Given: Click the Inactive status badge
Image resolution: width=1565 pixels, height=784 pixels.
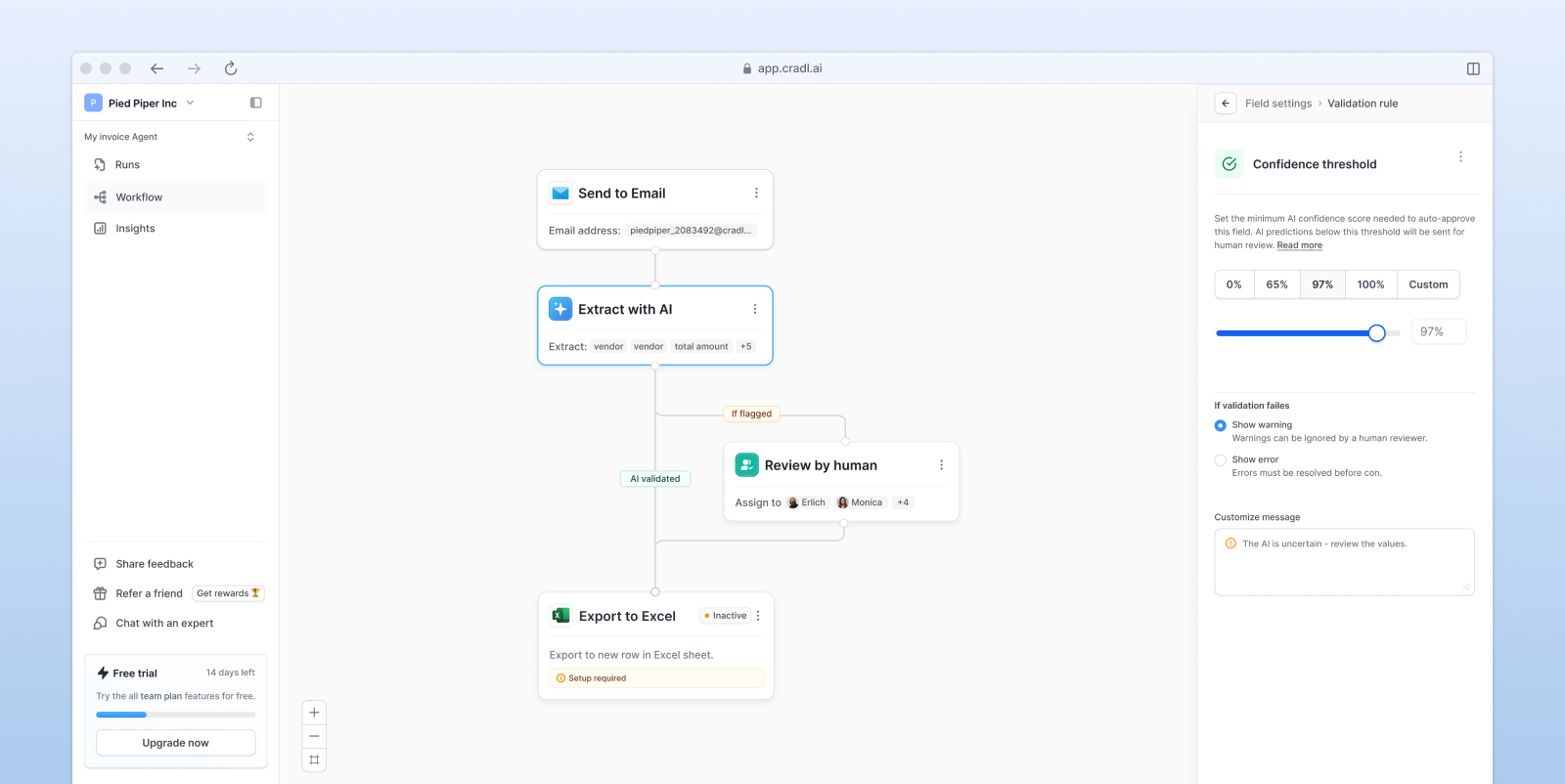Looking at the screenshot, I should click(726, 616).
